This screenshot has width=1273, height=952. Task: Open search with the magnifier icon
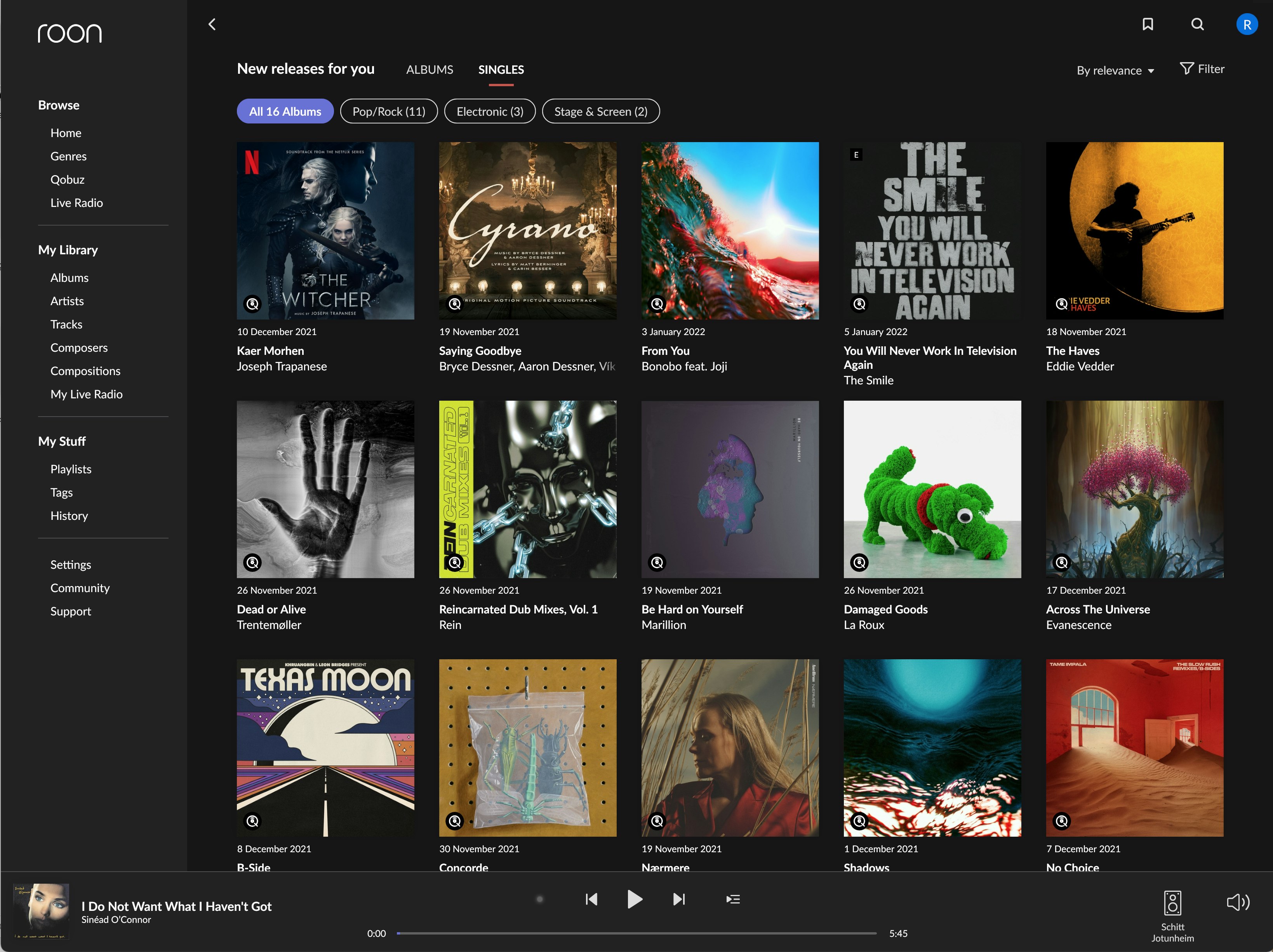[1198, 24]
